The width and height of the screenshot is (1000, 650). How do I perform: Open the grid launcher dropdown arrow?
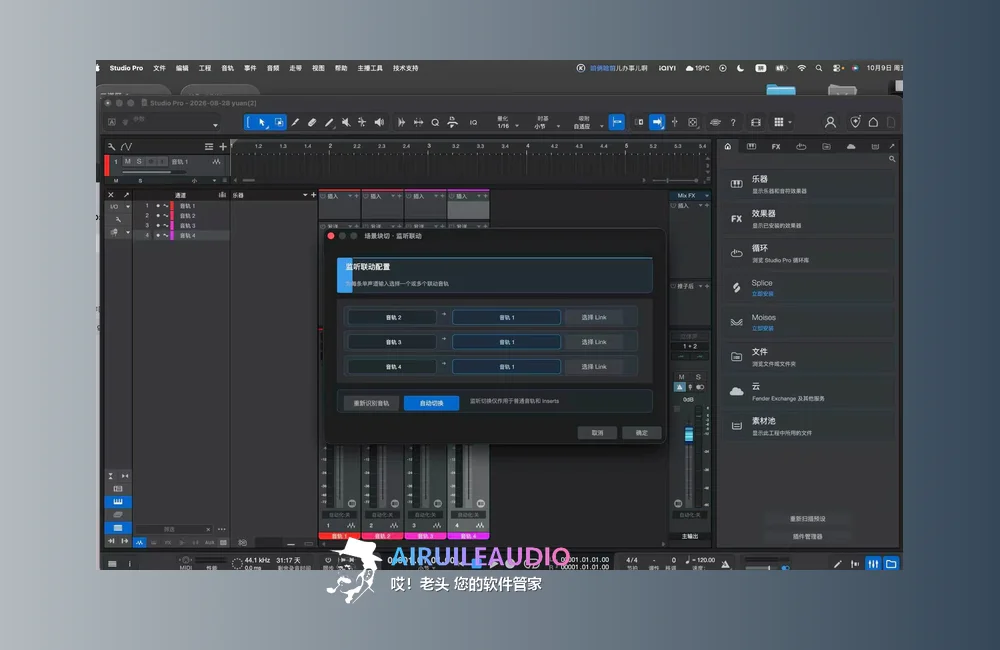(x=790, y=122)
